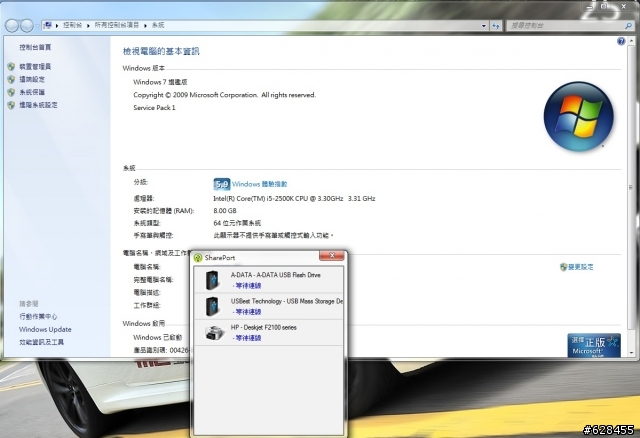Click waiting-for-connection status under USBest Technology
The width and height of the screenshot is (640, 438).
(247, 312)
